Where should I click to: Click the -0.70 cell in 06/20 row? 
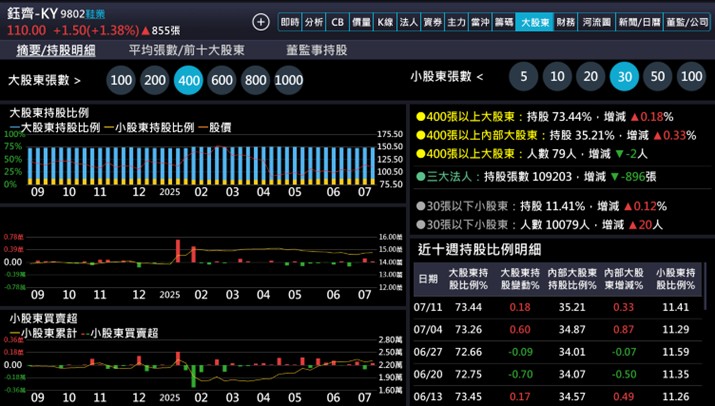pos(520,374)
